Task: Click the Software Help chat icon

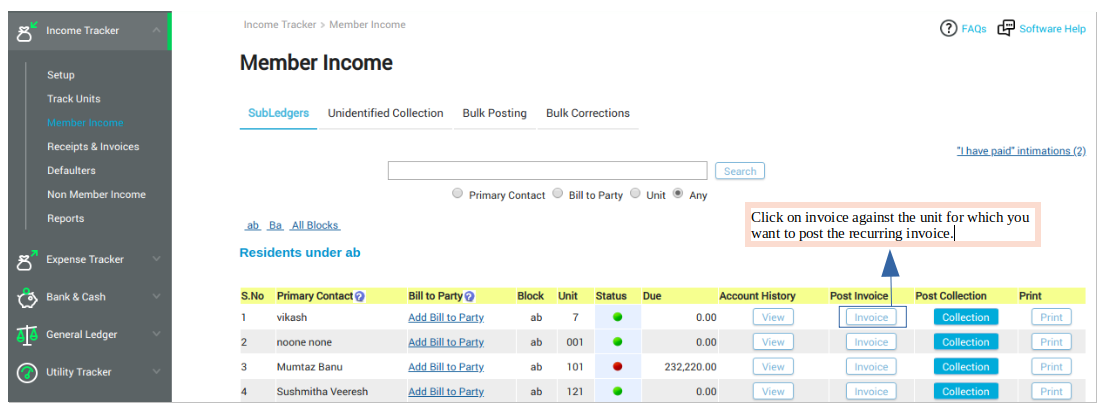Action: coord(1006,28)
